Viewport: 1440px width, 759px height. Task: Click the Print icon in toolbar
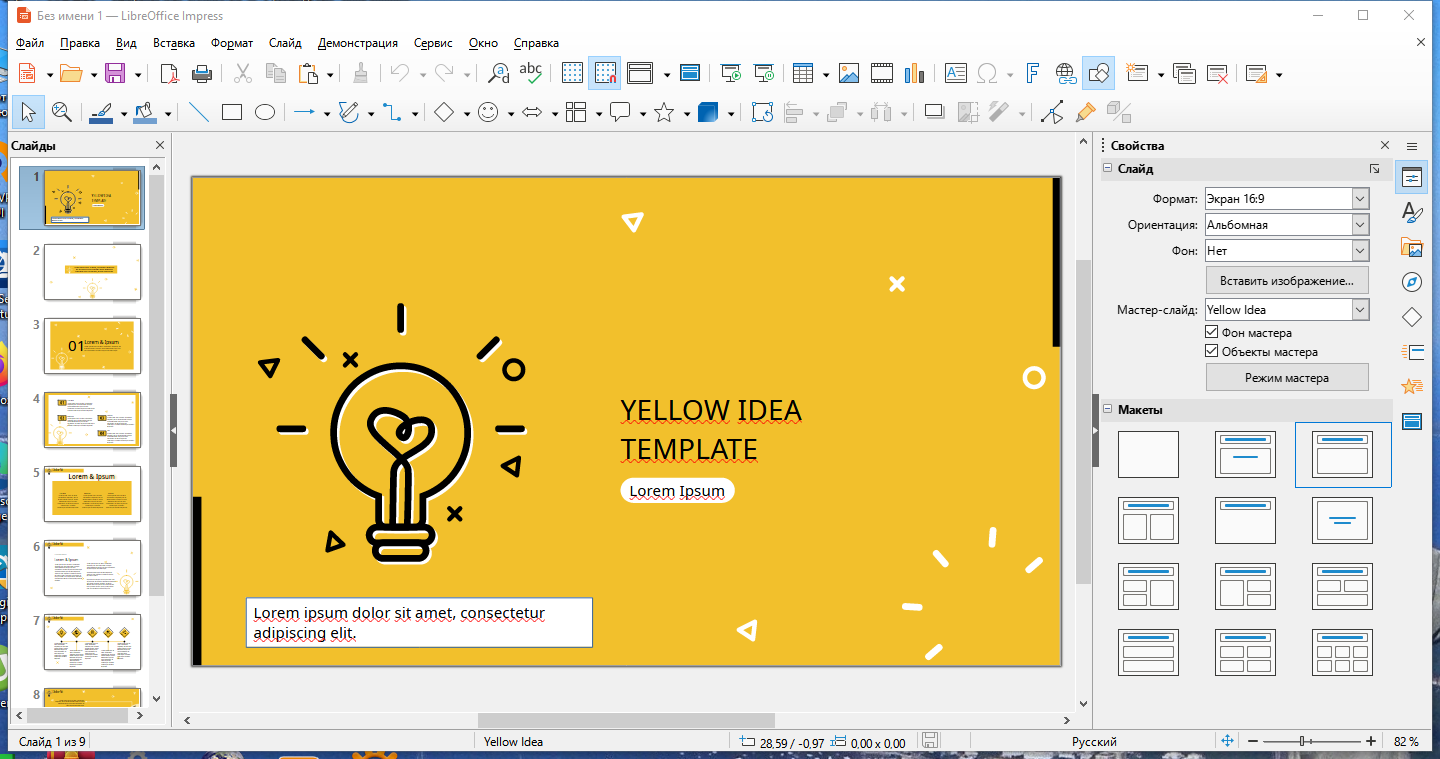point(202,73)
